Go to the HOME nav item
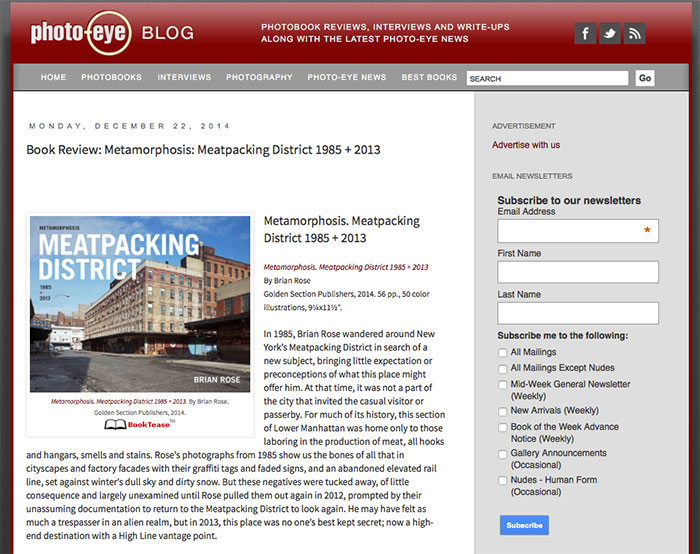 [x=54, y=77]
